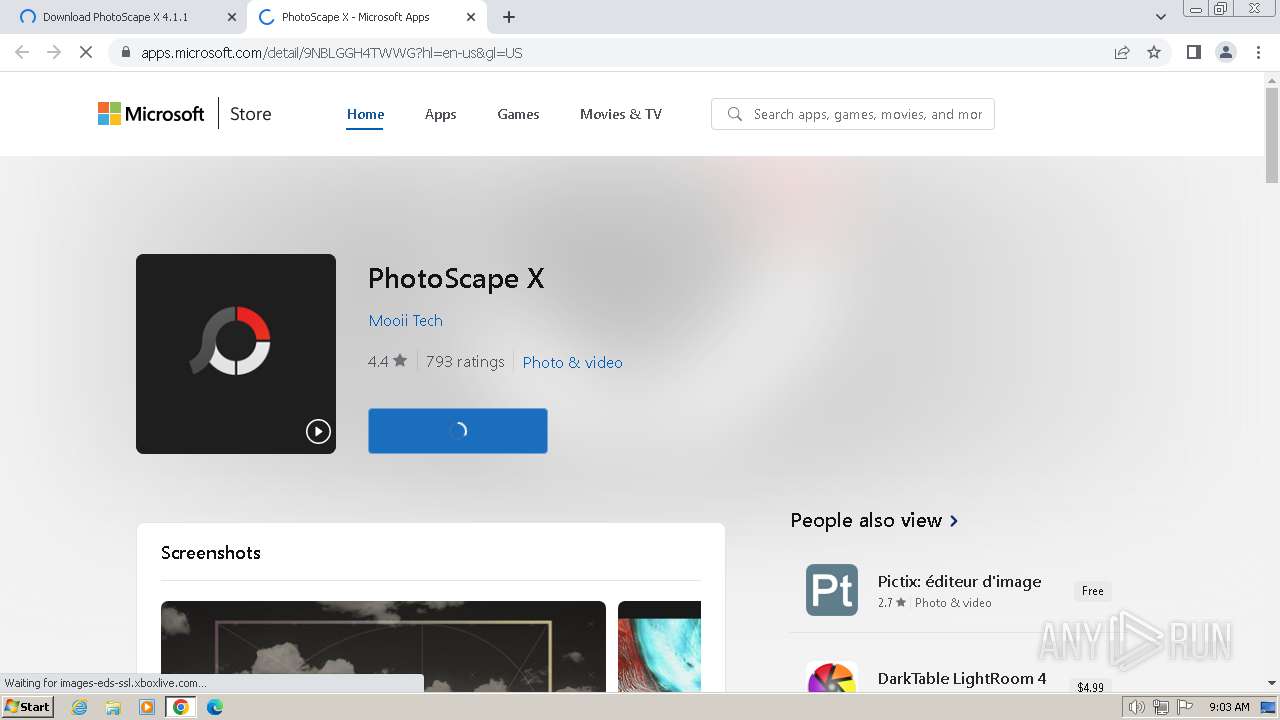Screen dimensions: 1280x720
Task: Open the Store home link
Action: coord(250,114)
